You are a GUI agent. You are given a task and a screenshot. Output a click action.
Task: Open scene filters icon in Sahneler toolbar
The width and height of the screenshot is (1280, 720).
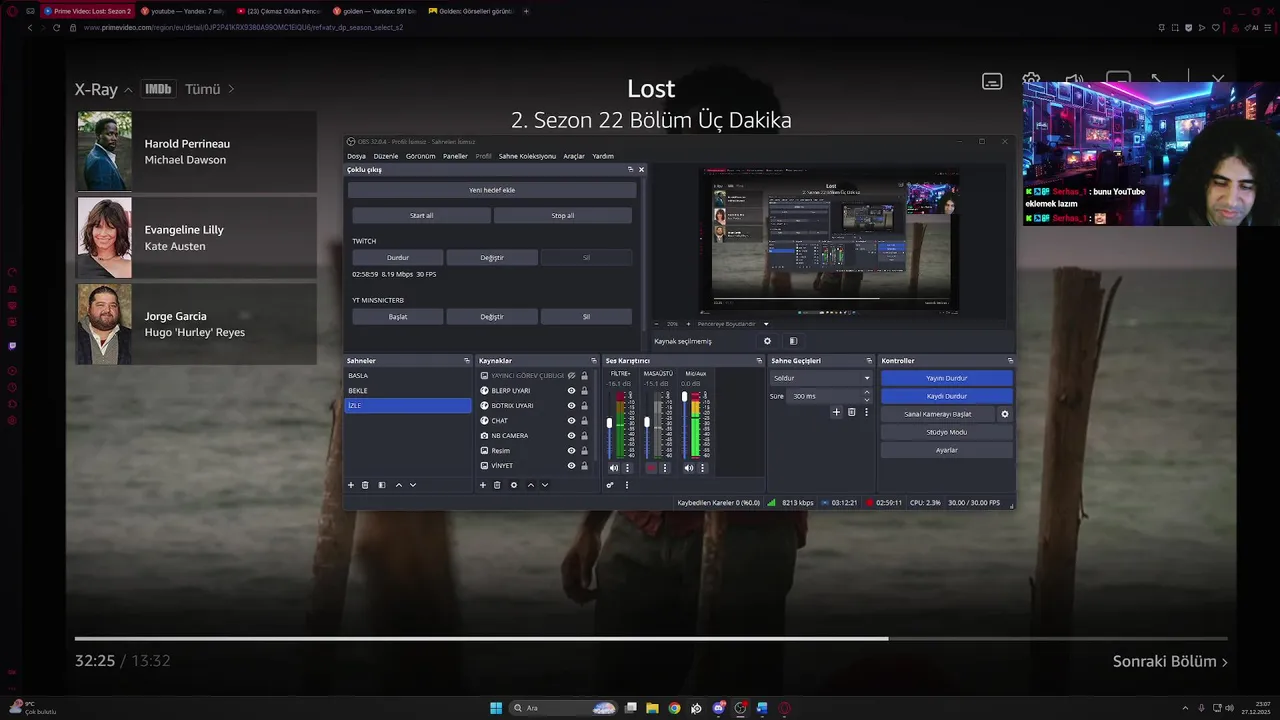[381, 485]
